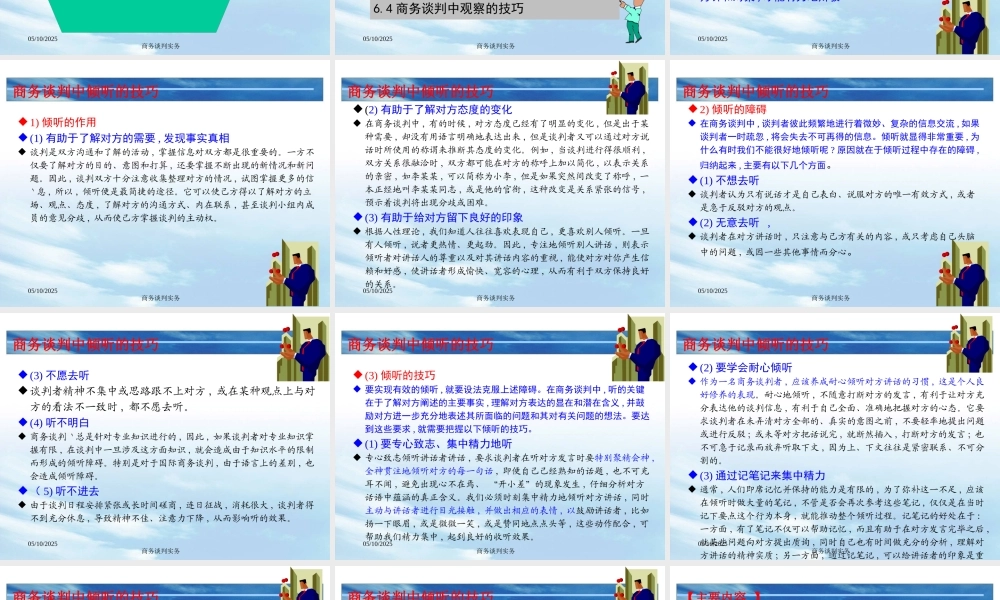The height and width of the screenshot is (600, 1000).
Task: Click the businessman clip art on the '1) 倾听的作用' slide
Action: pyautogui.click(x=292, y=272)
